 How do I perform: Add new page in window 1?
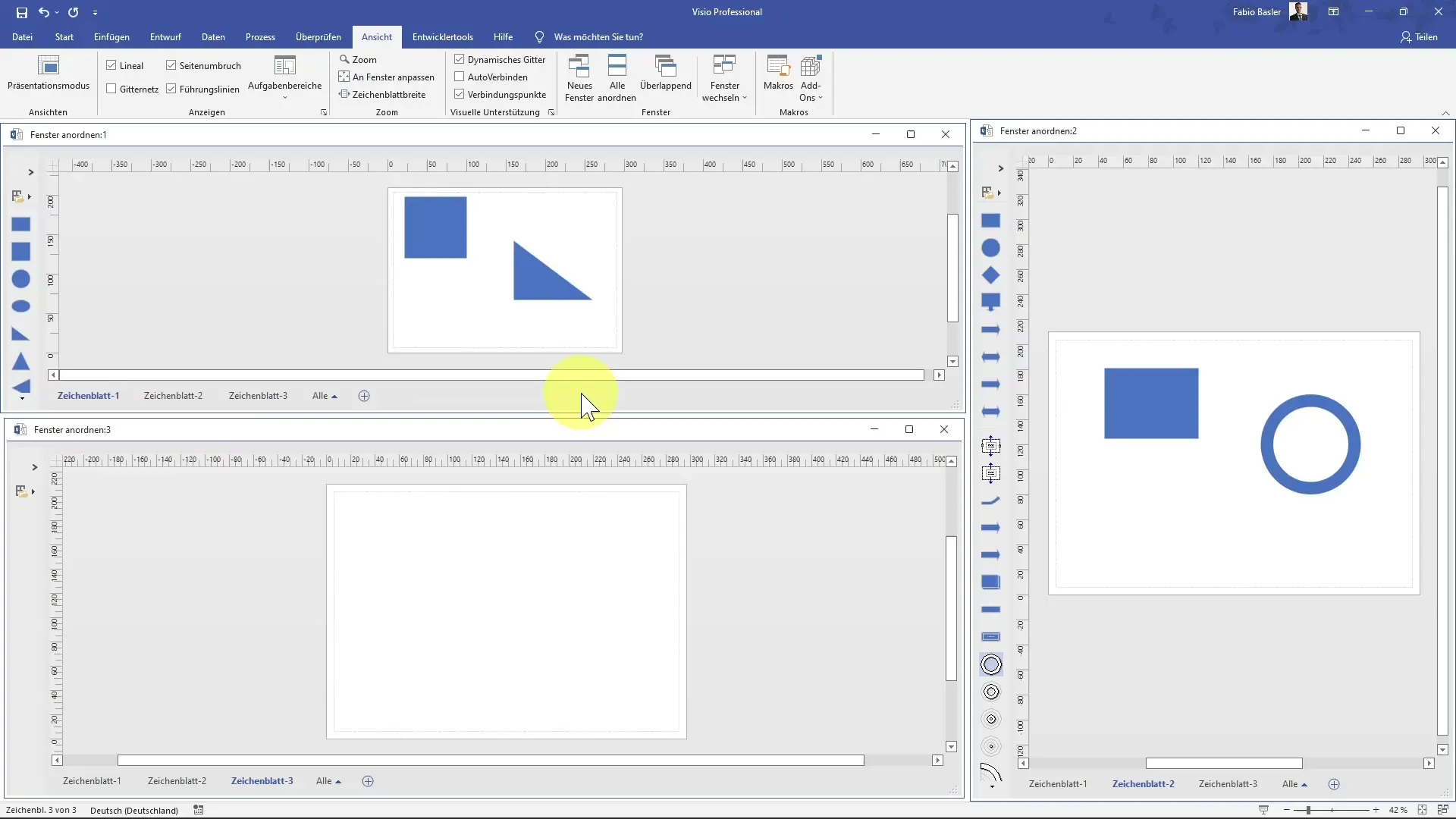(364, 396)
